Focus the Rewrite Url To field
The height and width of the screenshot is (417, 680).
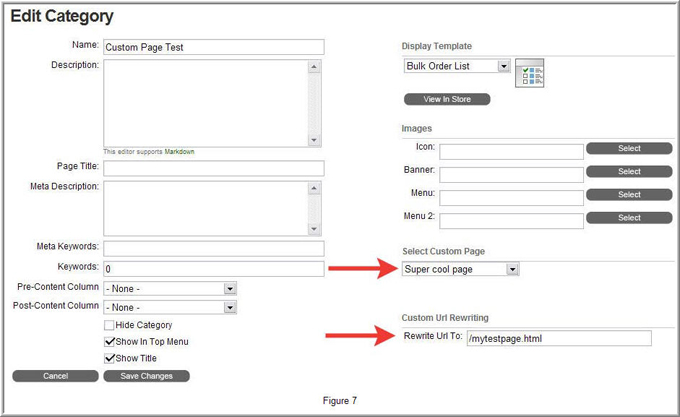click(558, 338)
